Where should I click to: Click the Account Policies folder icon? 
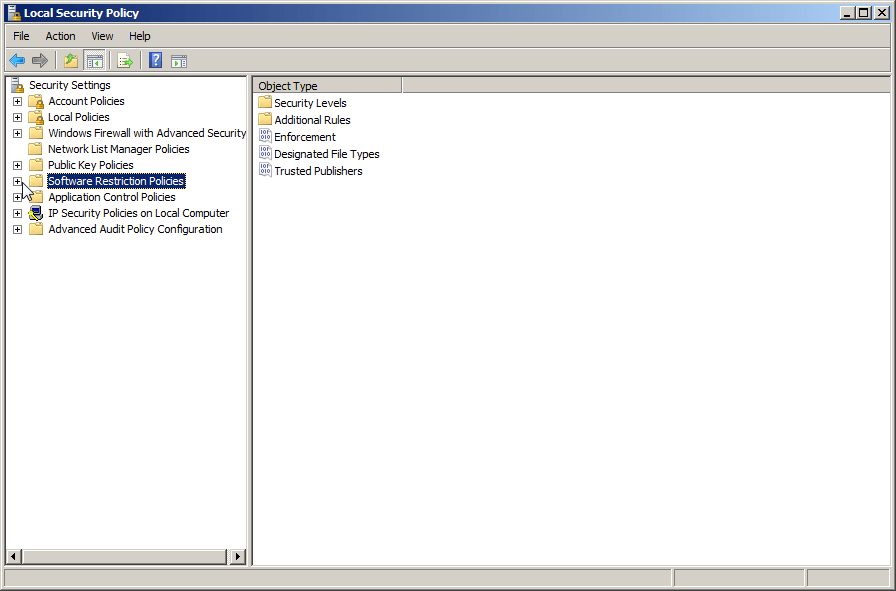point(36,101)
